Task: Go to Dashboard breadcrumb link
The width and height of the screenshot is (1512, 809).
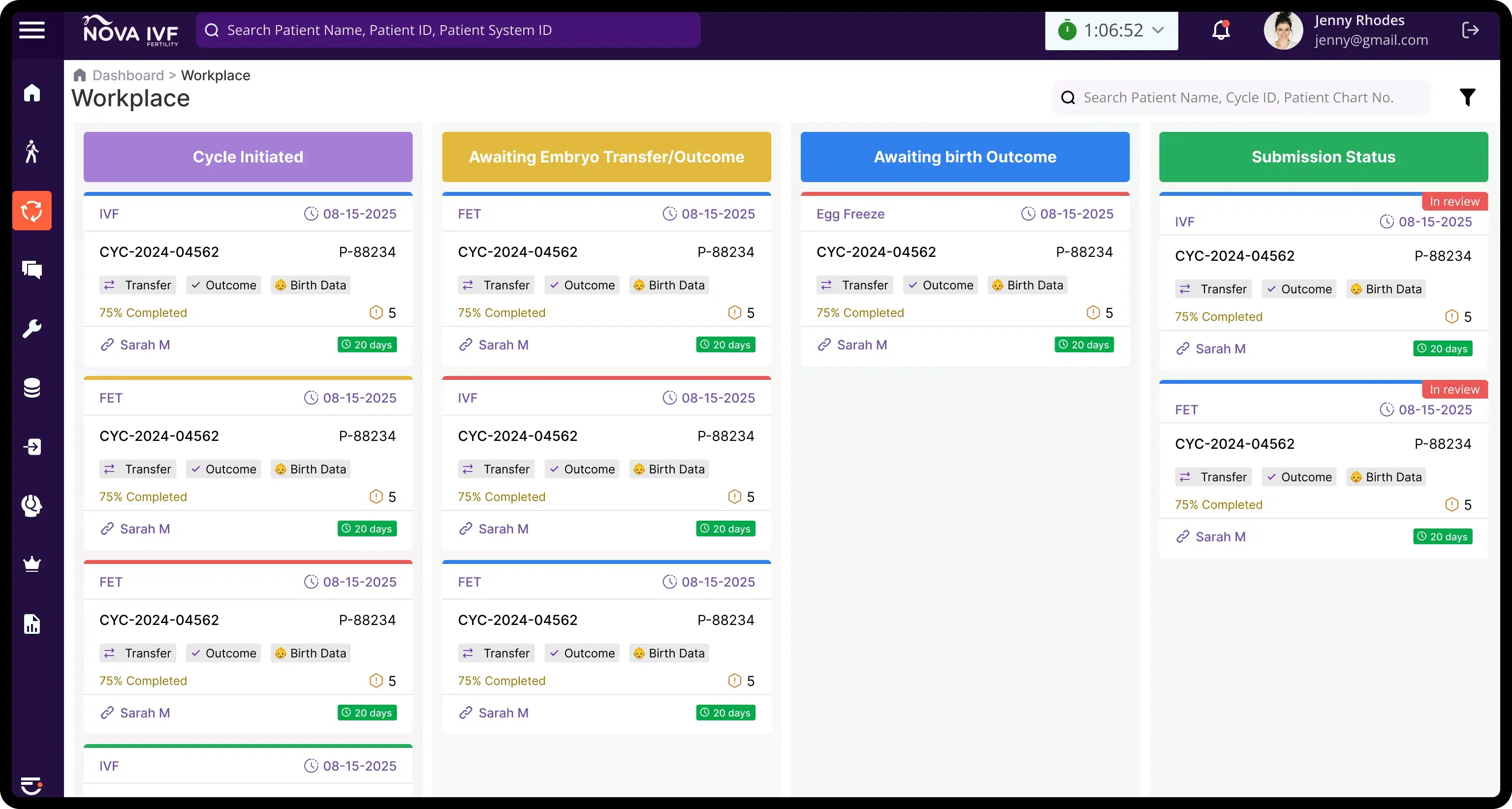Action: click(128, 76)
